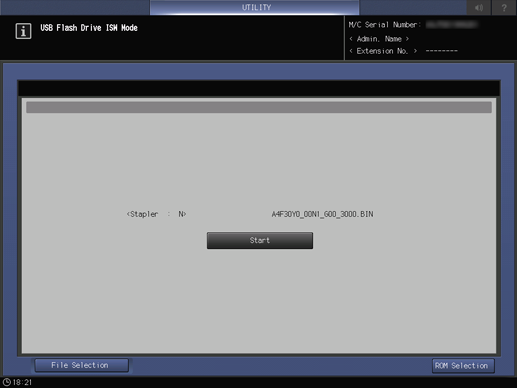Click the Admin. Name label
Screen dimensions: 517x388
[379, 39]
